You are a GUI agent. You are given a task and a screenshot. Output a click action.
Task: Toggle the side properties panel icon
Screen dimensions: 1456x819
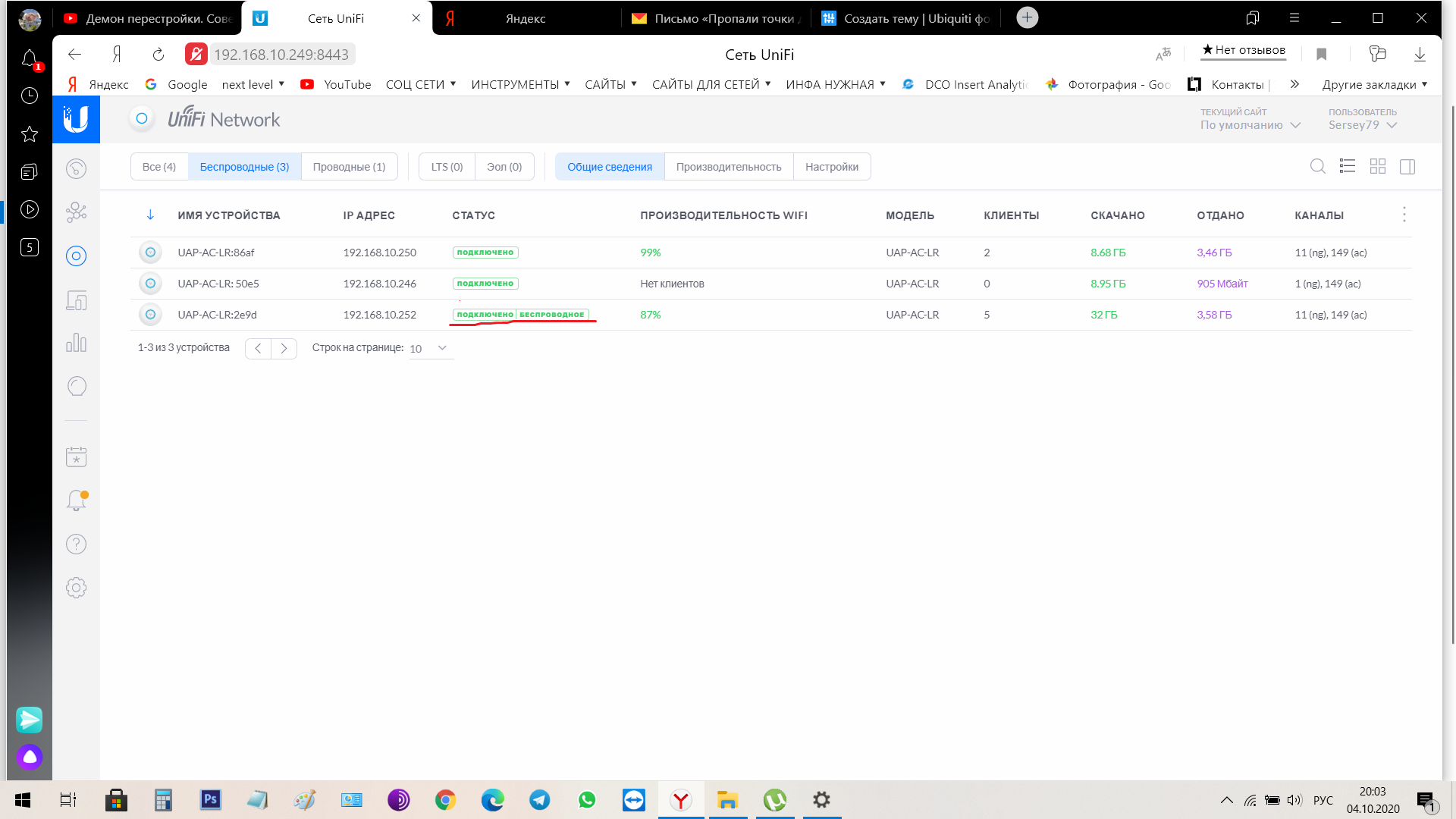click(x=1407, y=166)
